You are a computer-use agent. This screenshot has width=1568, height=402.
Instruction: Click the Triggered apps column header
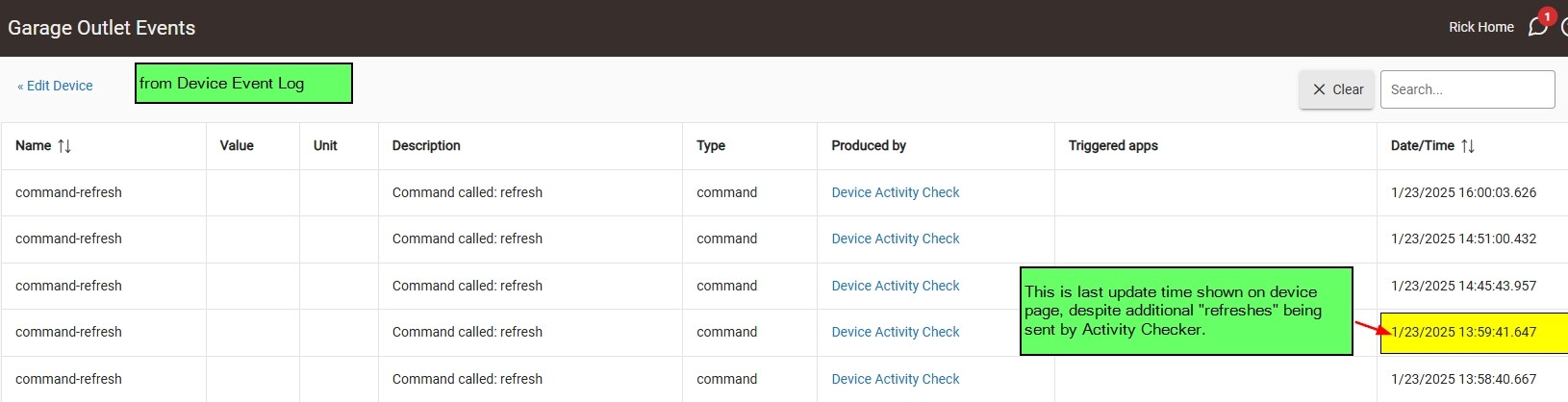pyautogui.click(x=1113, y=146)
